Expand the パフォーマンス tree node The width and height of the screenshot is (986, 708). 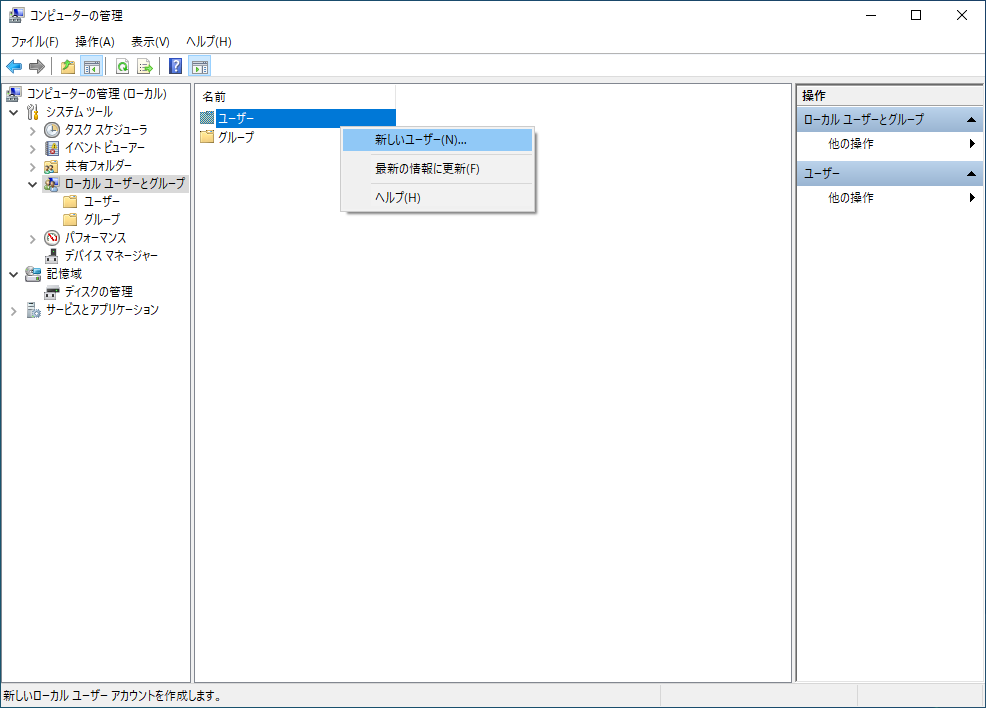(x=33, y=239)
